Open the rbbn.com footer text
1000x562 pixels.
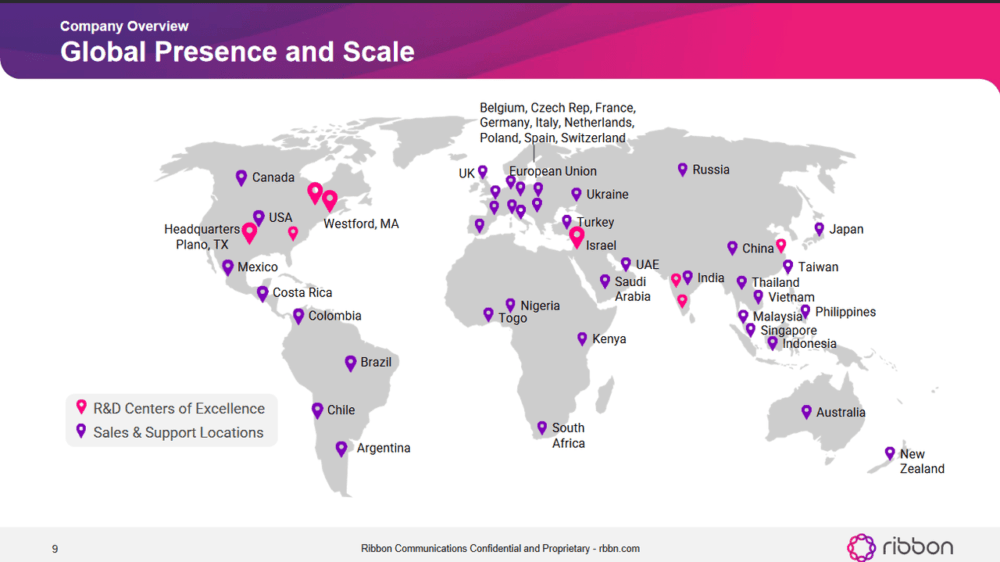click(x=619, y=549)
